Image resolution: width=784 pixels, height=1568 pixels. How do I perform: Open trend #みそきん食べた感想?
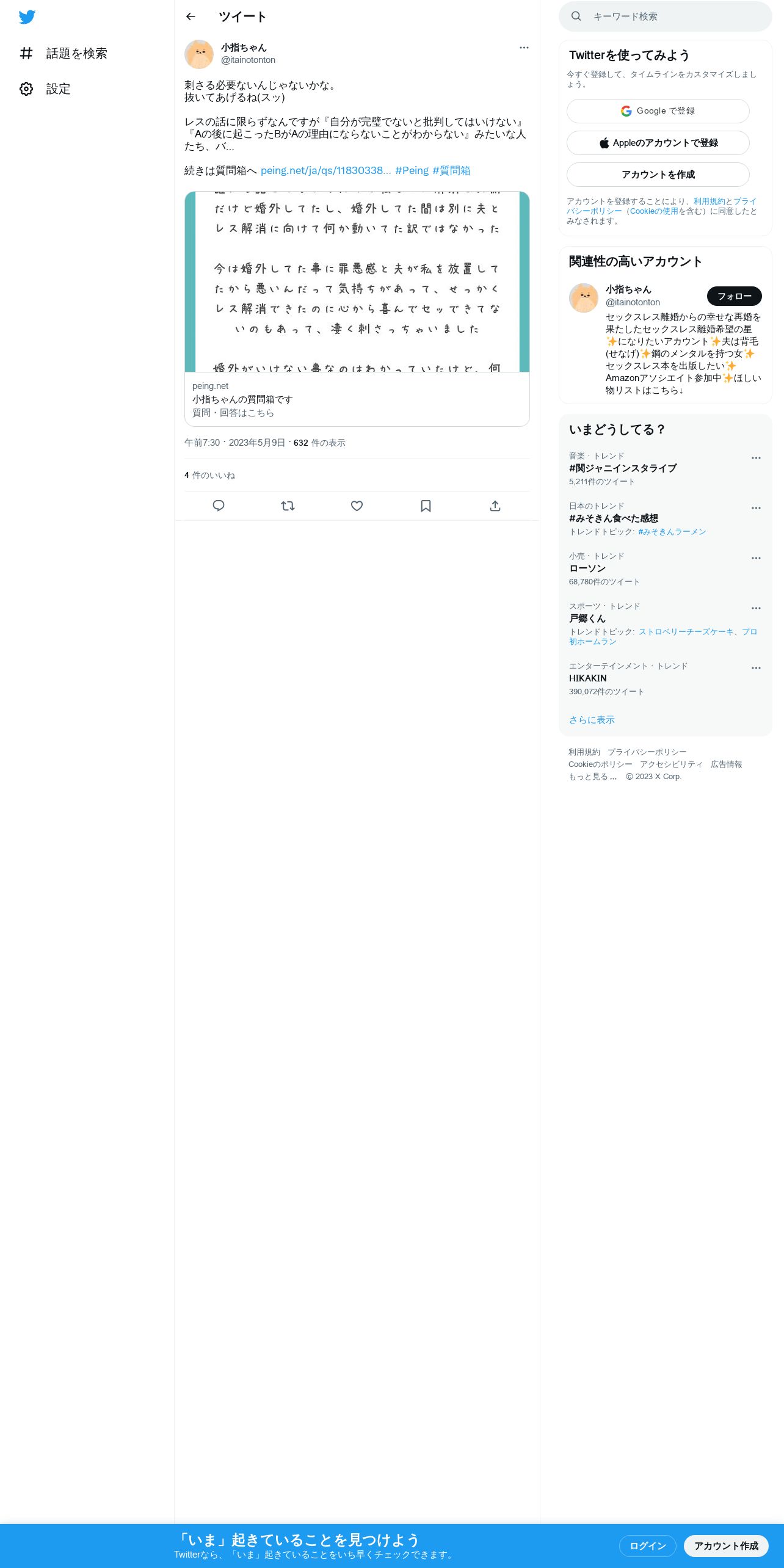[x=614, y=518]
